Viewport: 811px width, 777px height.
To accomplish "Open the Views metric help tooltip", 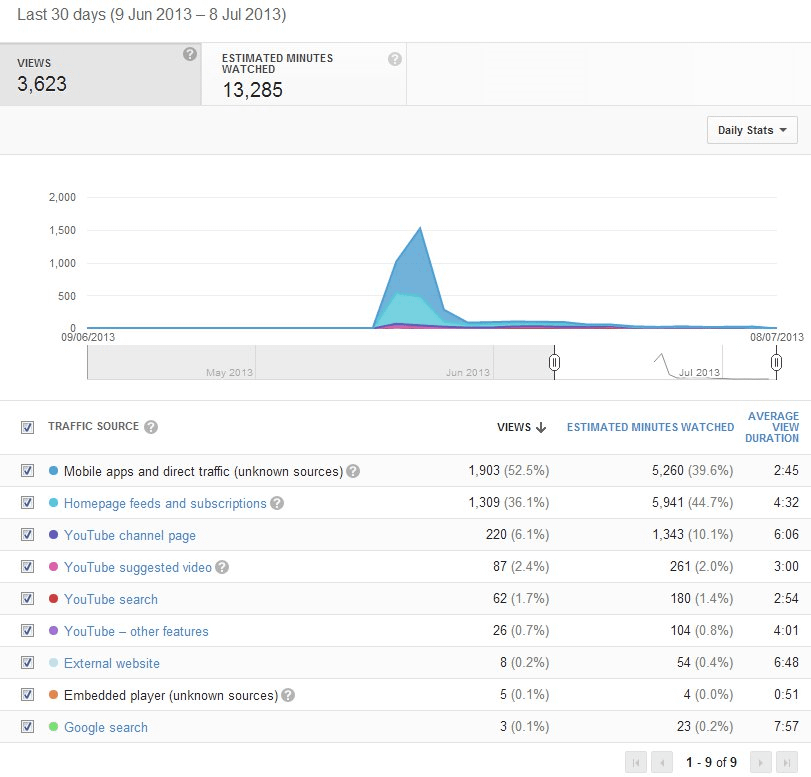I will (190, 55).
